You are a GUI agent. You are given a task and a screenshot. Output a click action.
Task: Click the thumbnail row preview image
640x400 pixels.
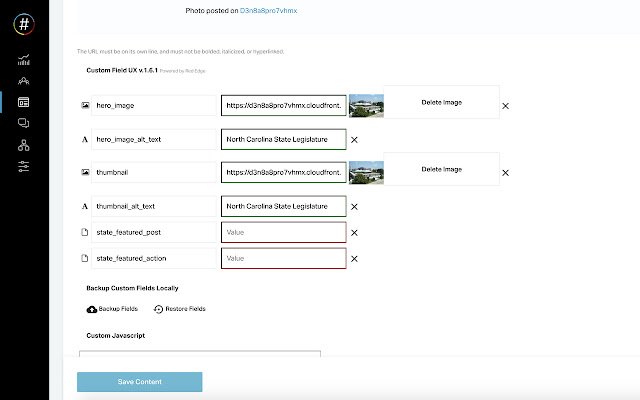click(x=366, y=173)
